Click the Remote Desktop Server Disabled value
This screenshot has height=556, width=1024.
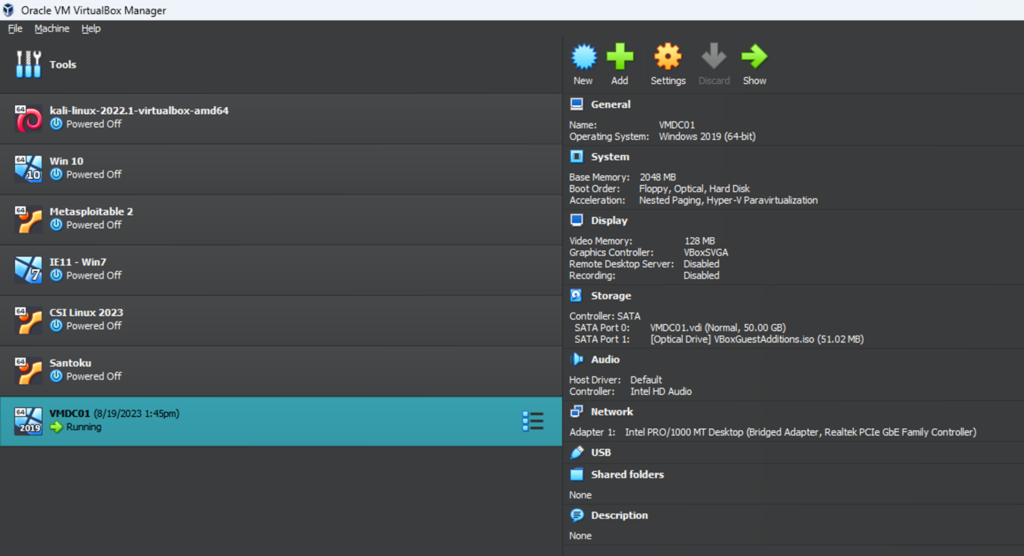tap(701, 264)
